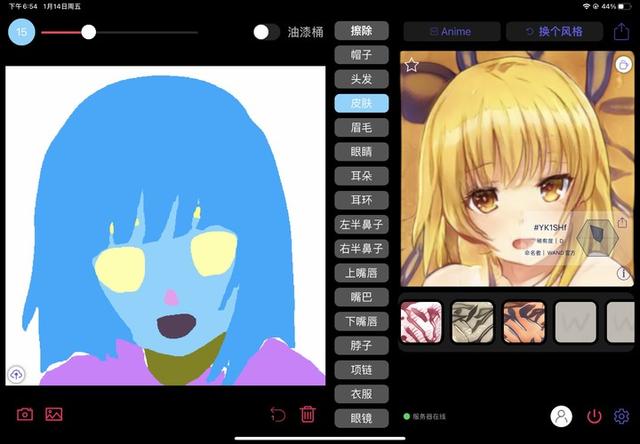Select the 擦除 eraser option
Viewport: 640px width, 444px height.
click(361, 30)
